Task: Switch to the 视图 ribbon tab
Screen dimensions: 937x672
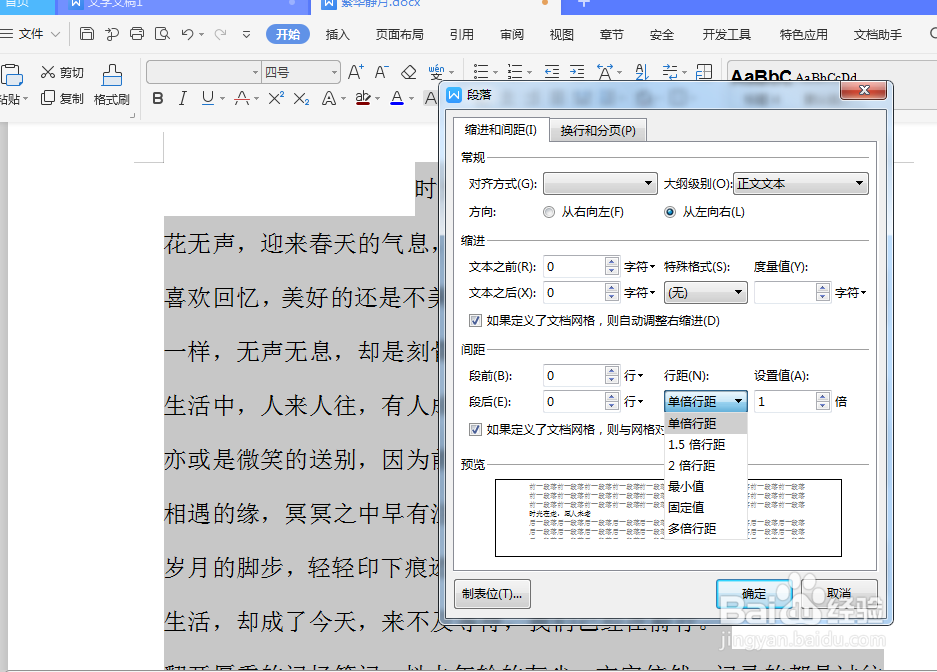Action: click(561, 35)
